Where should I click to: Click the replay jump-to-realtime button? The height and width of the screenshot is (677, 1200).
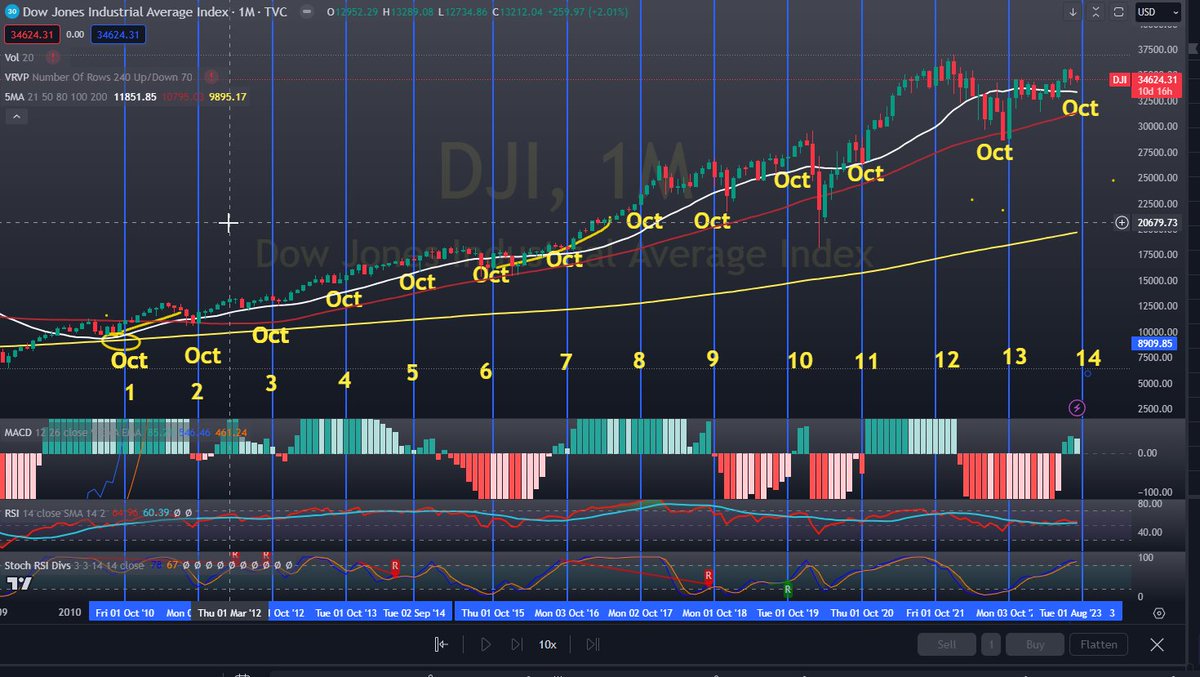point(592,644)
